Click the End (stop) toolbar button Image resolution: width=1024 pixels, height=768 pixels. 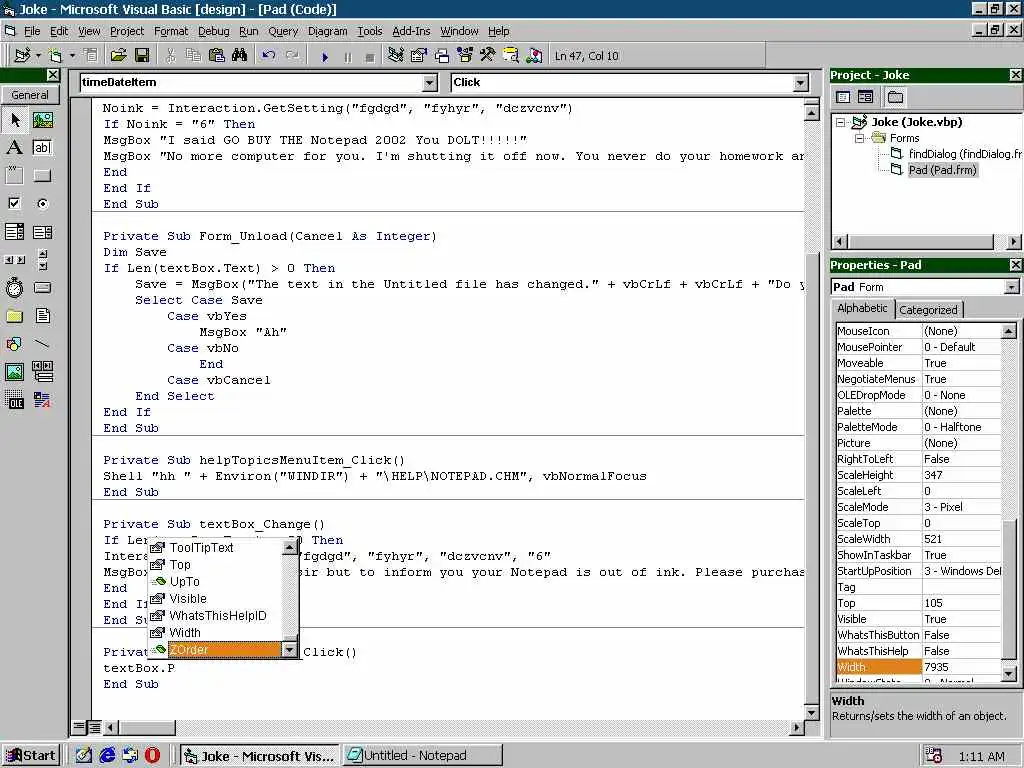pos(370,57)
